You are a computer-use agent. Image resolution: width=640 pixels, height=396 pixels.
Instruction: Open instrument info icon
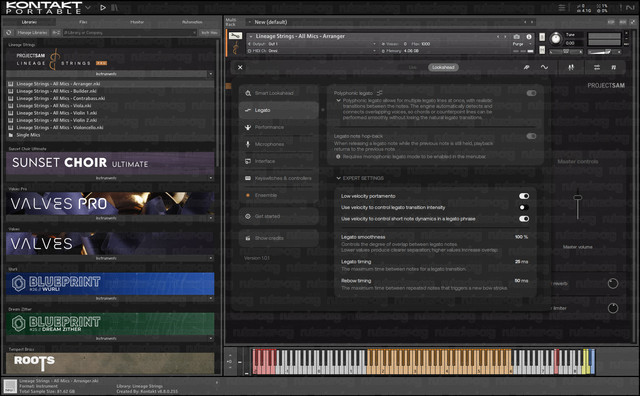pyautogui.click(x=529, y=37)
